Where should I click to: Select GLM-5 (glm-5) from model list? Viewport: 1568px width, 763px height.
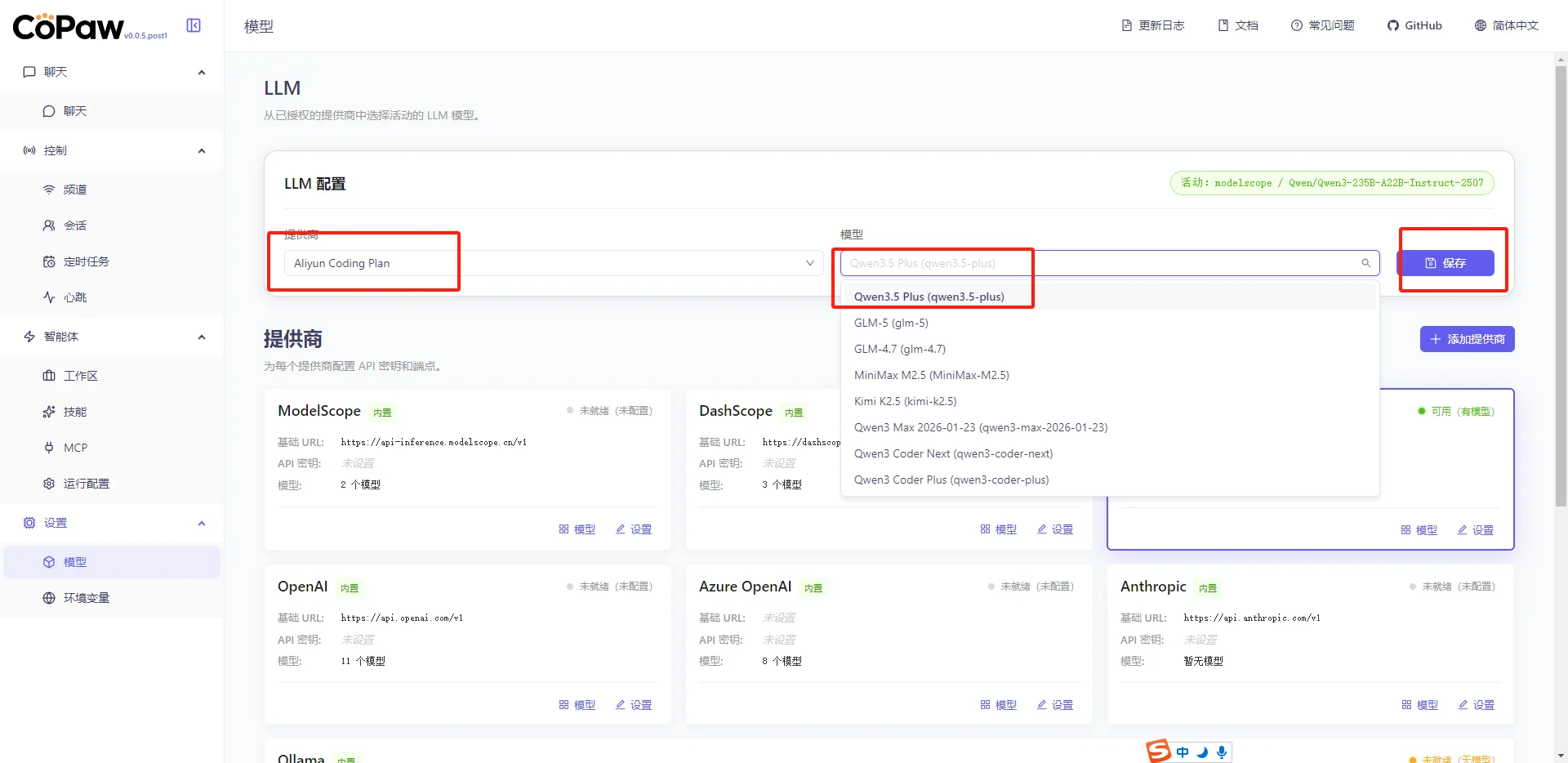(891, 323)
